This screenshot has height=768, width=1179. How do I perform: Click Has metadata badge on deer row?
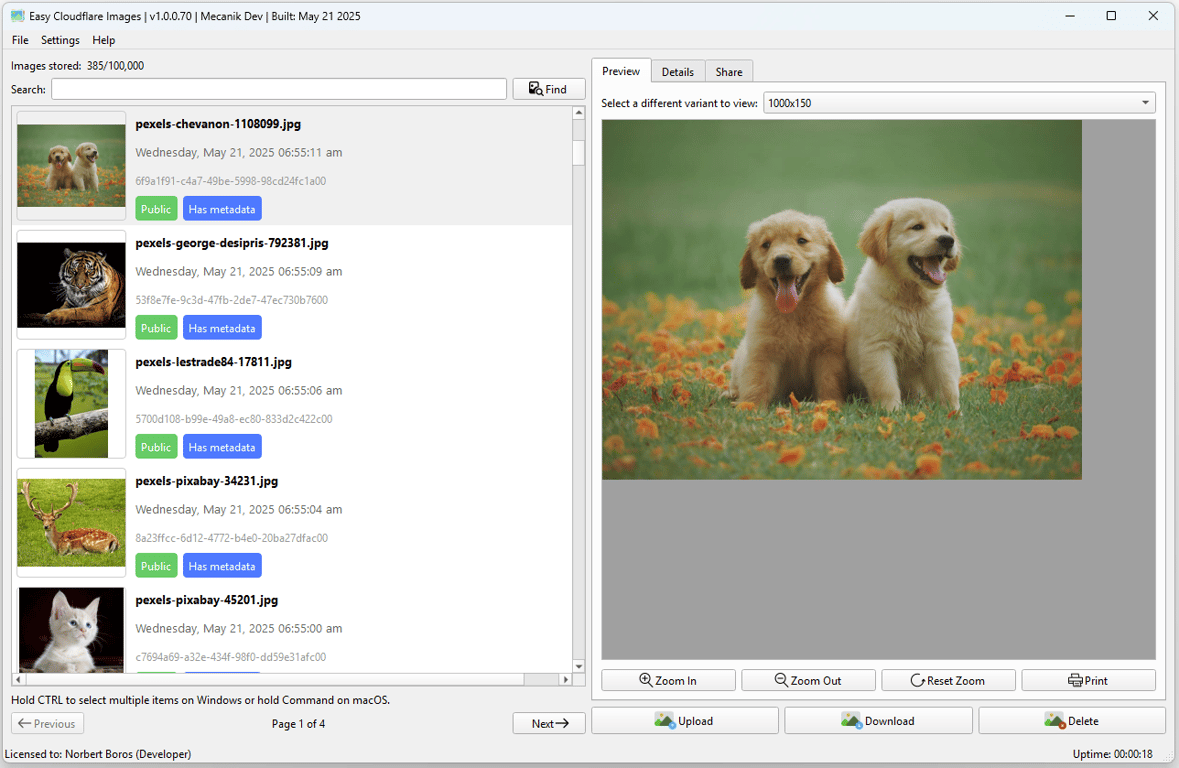pyautogui.click(x=222, y=566)
